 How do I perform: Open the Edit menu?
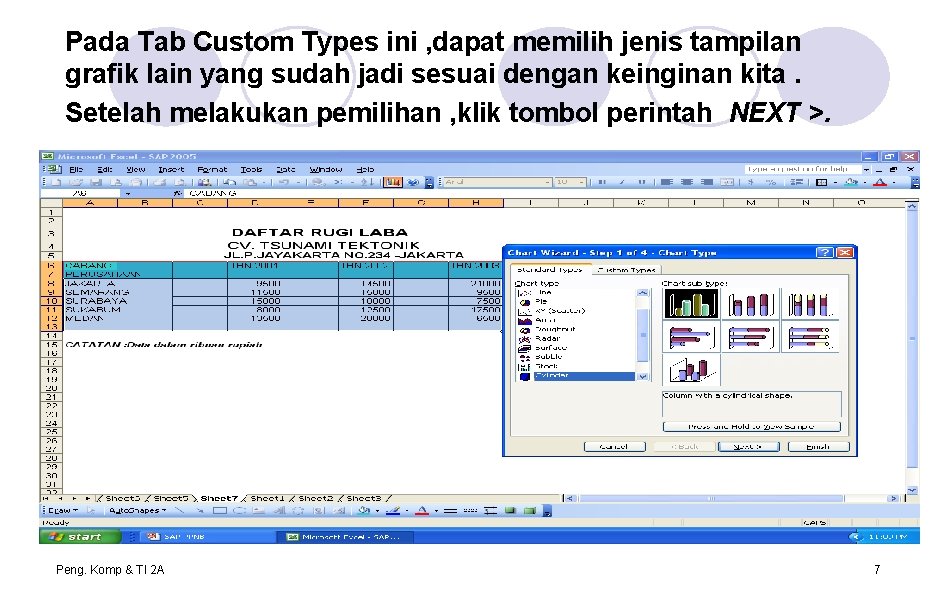pos(105,170)
